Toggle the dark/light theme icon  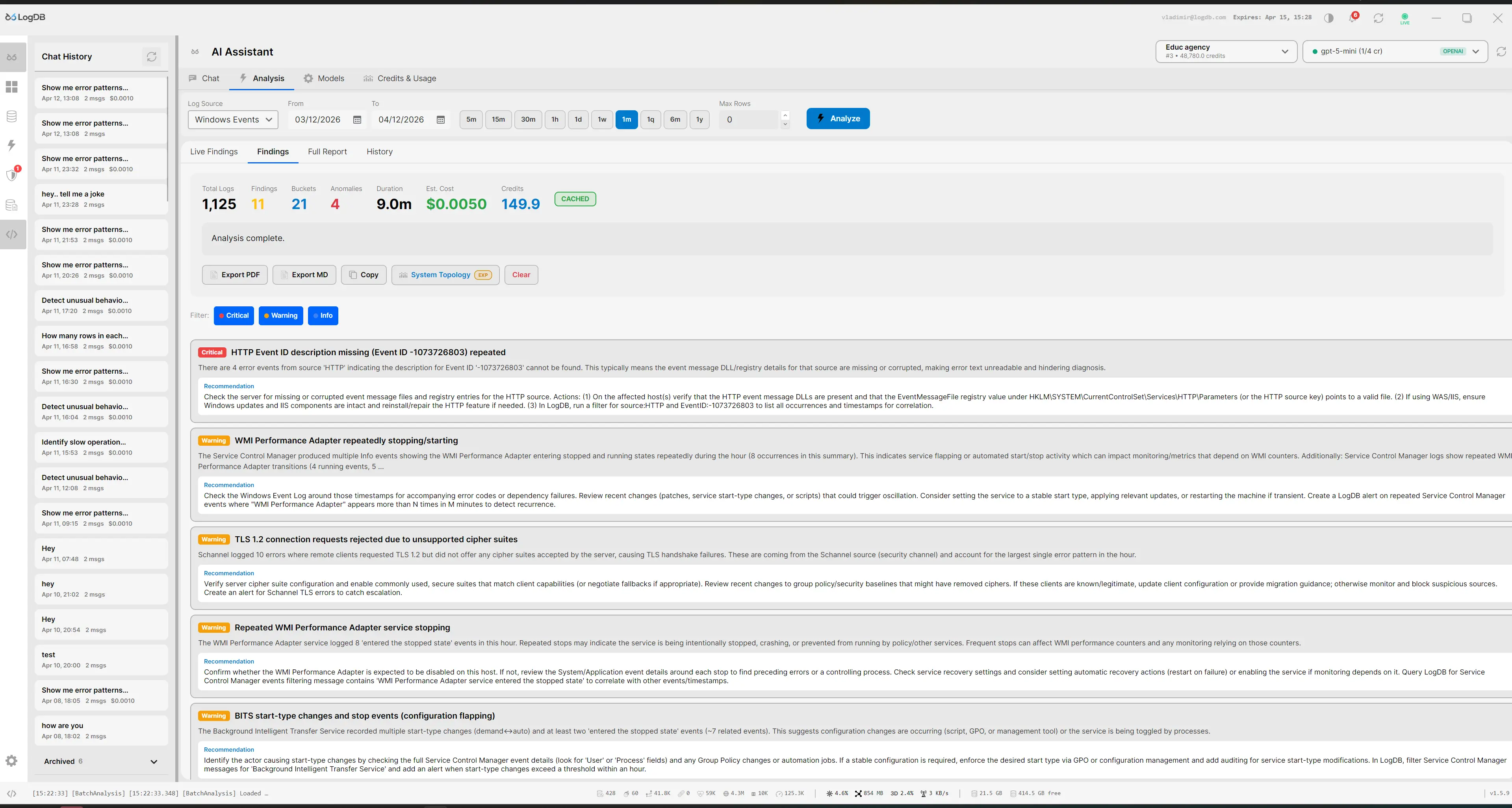click(1329, 18)
